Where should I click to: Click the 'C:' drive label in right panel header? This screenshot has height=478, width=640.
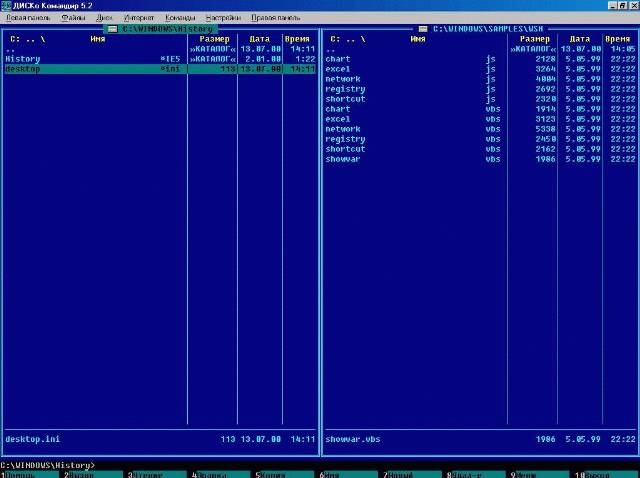(x=335, y=39)
